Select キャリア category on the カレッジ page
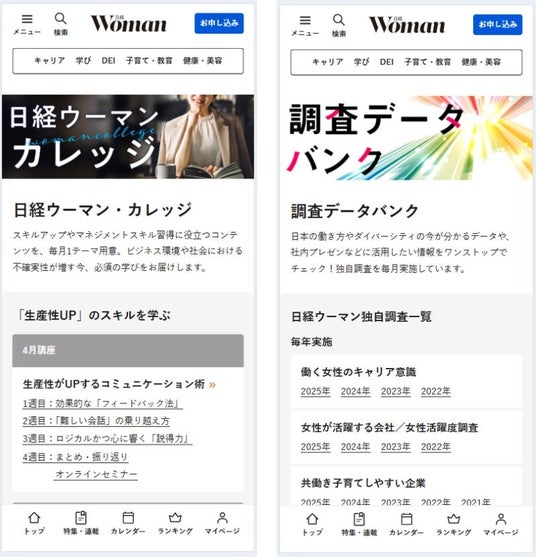The width and height of the screenshot is (536, 557). (49, 61)
